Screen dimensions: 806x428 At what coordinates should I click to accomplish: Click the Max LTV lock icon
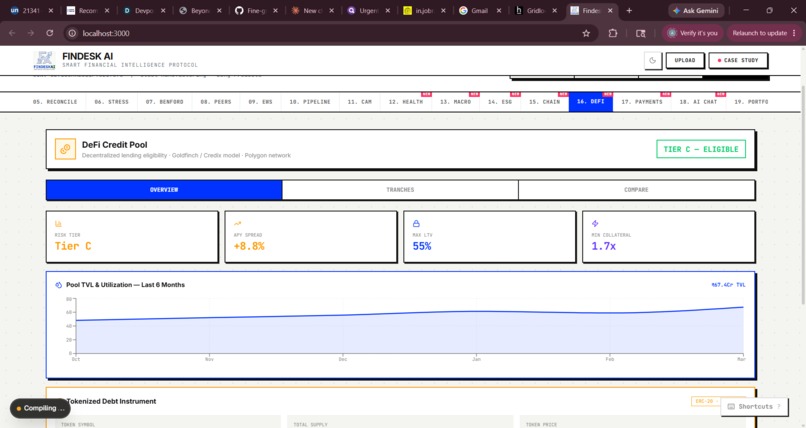416,224
